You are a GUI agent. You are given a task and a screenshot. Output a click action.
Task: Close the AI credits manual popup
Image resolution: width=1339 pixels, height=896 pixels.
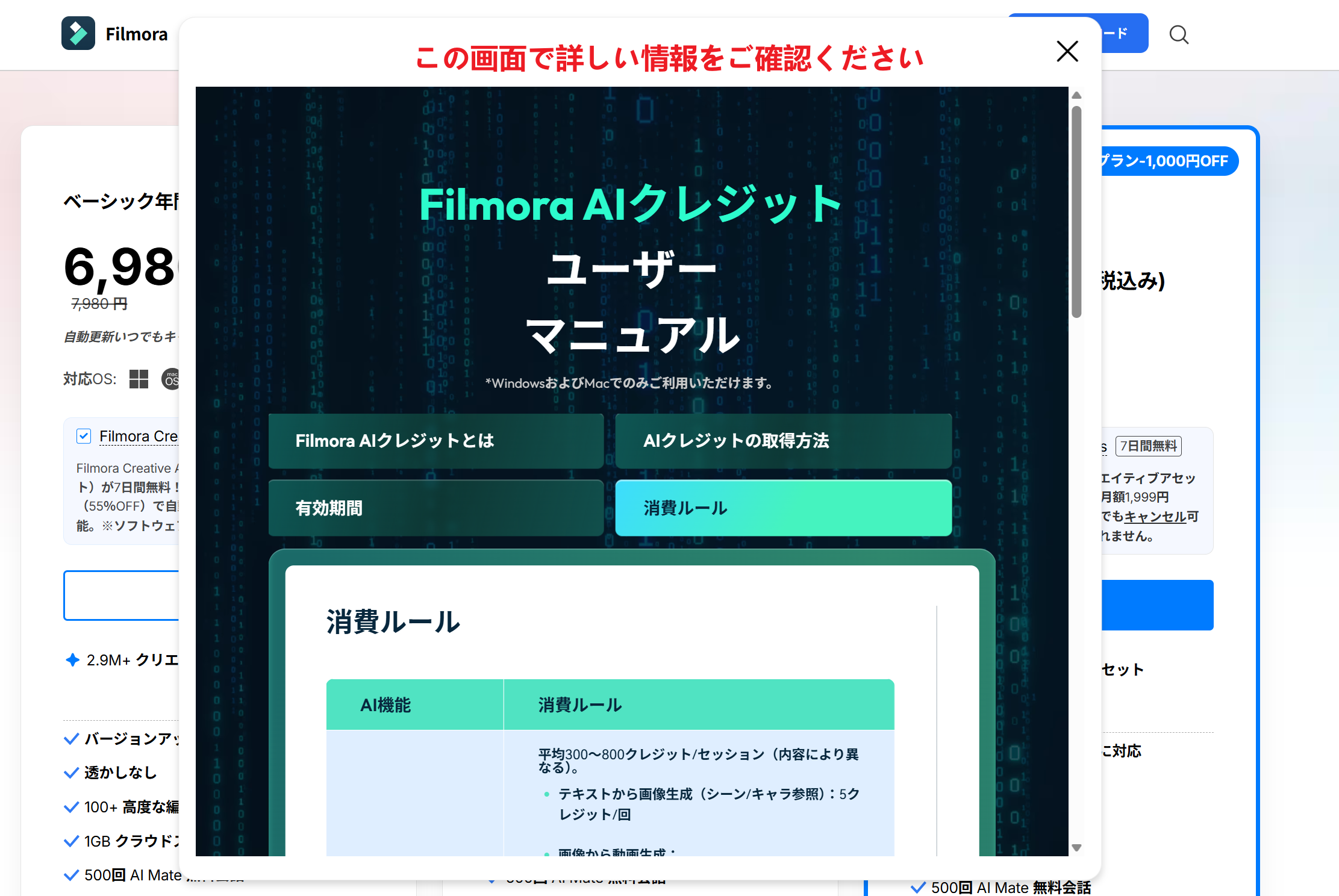click(x=1067, y=51)
